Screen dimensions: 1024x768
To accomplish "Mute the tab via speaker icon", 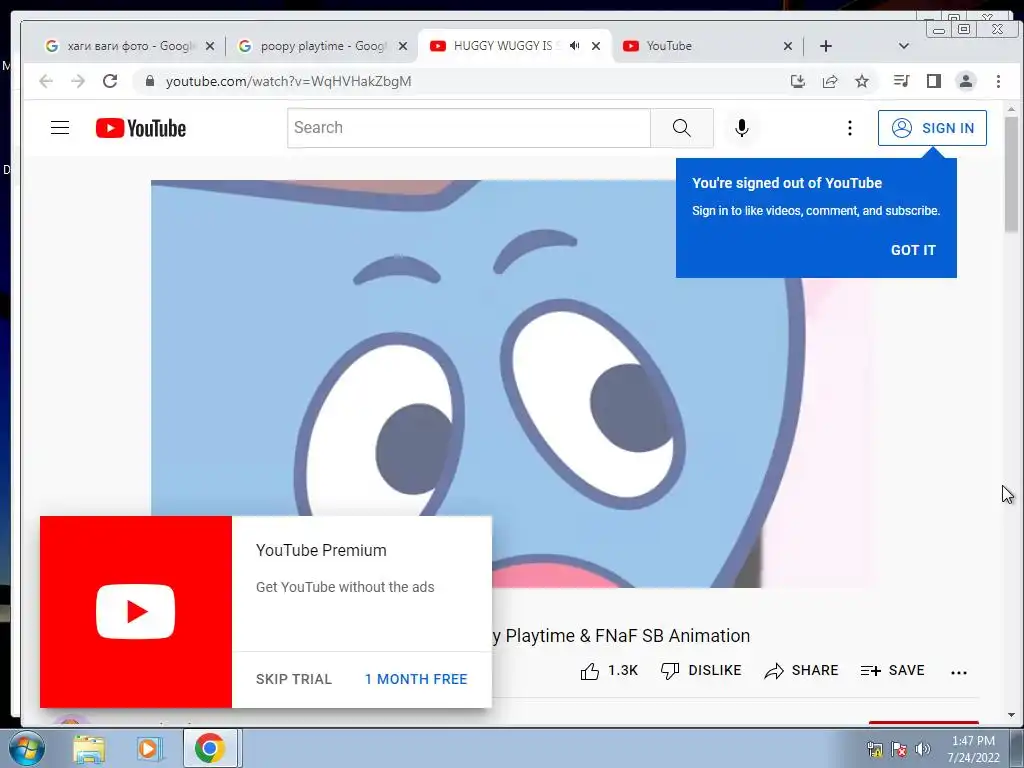I will click(x=574, y=46).
